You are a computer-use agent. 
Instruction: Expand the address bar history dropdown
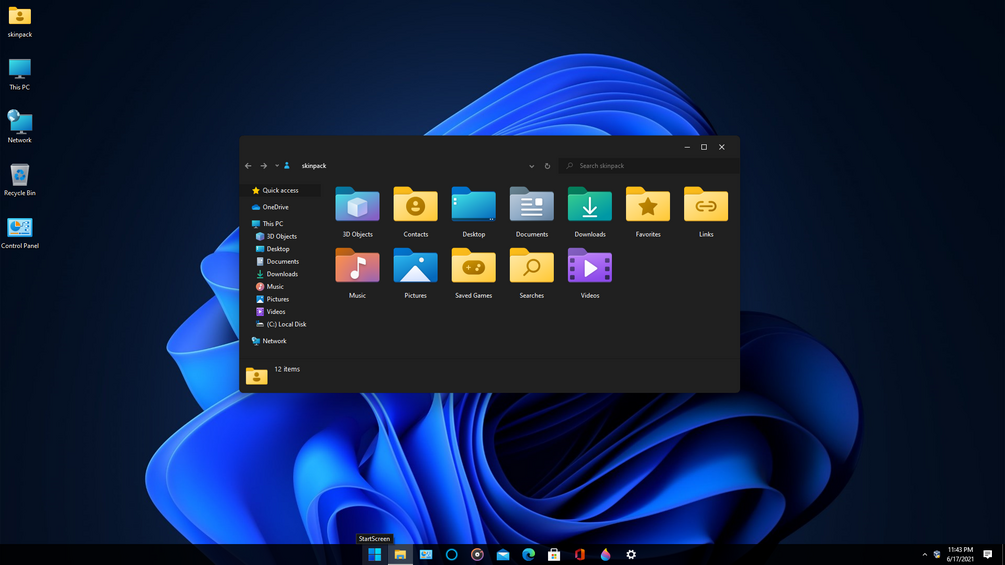click(531, 166)
